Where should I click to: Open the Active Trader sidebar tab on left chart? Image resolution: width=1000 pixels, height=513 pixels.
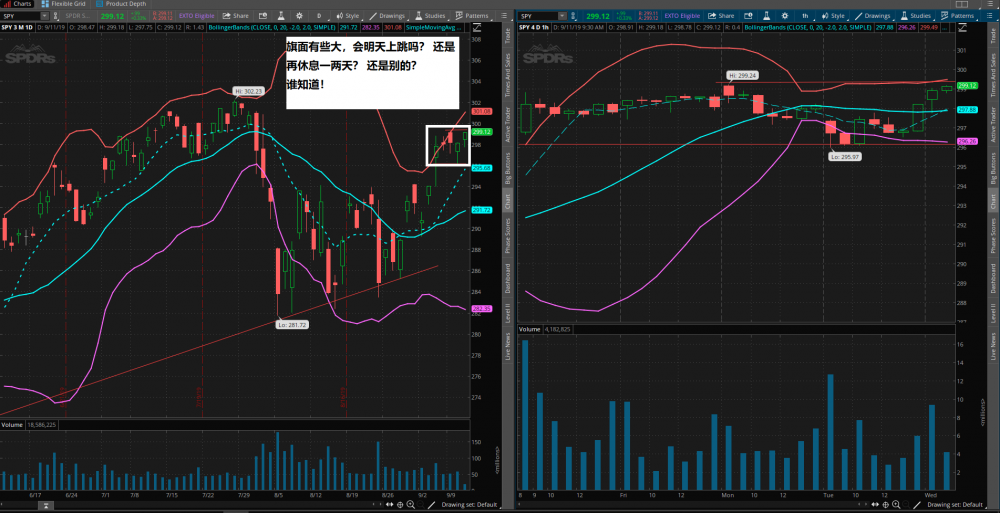pos(508,124)
